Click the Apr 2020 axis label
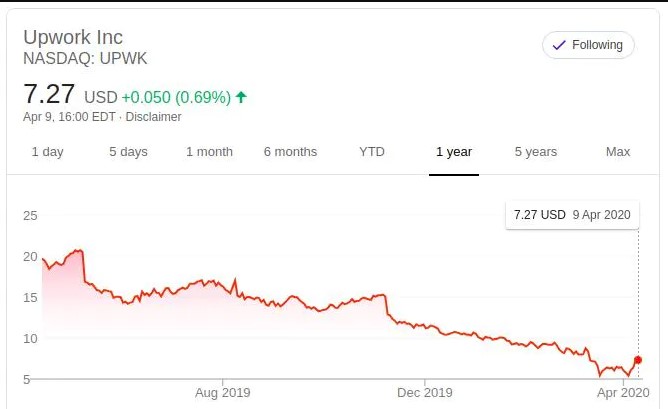Screen dimensions: 668x409 622,393
